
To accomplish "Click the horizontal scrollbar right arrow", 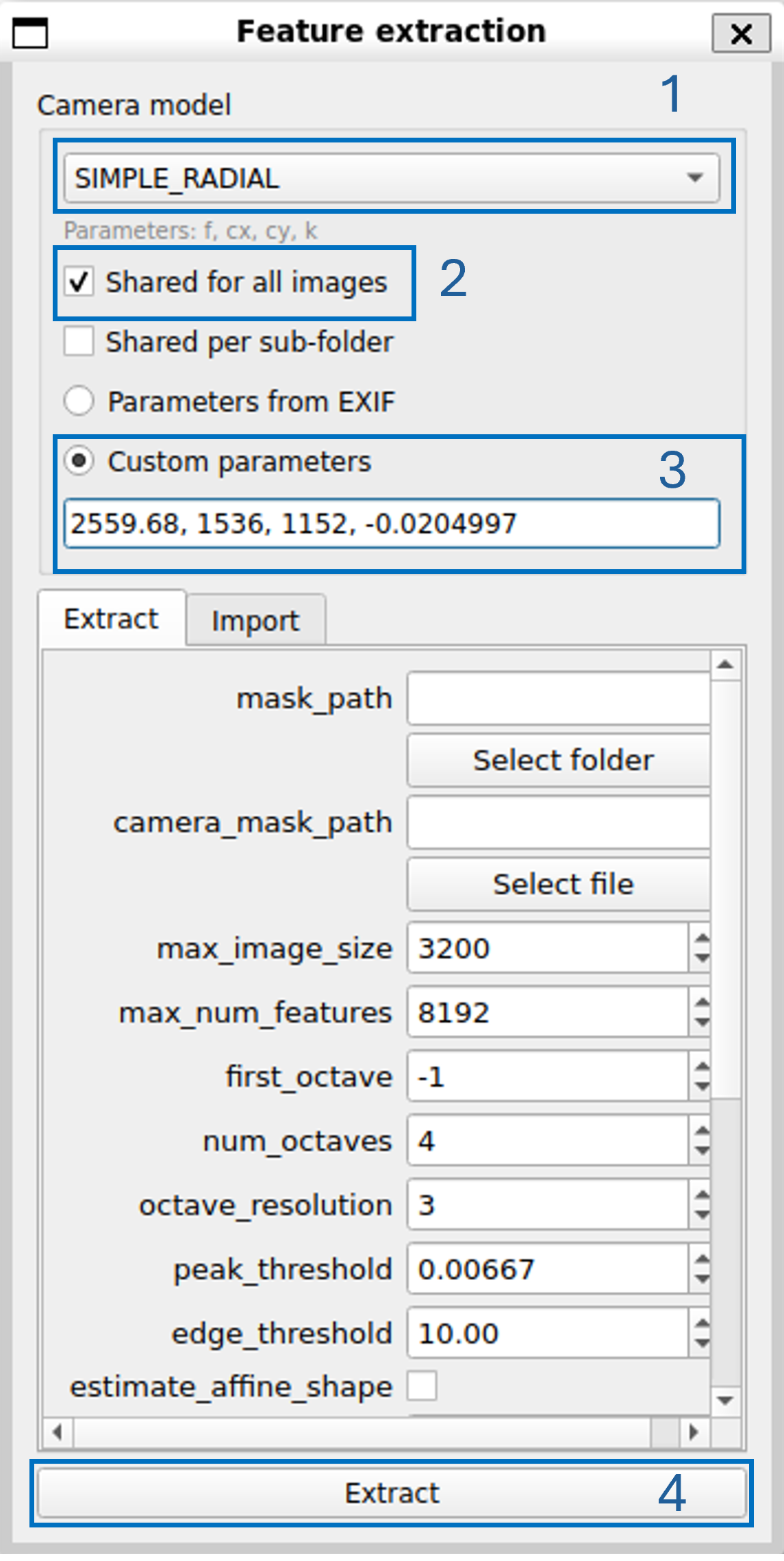I will pyautogui.click(x=694, y=1432).
